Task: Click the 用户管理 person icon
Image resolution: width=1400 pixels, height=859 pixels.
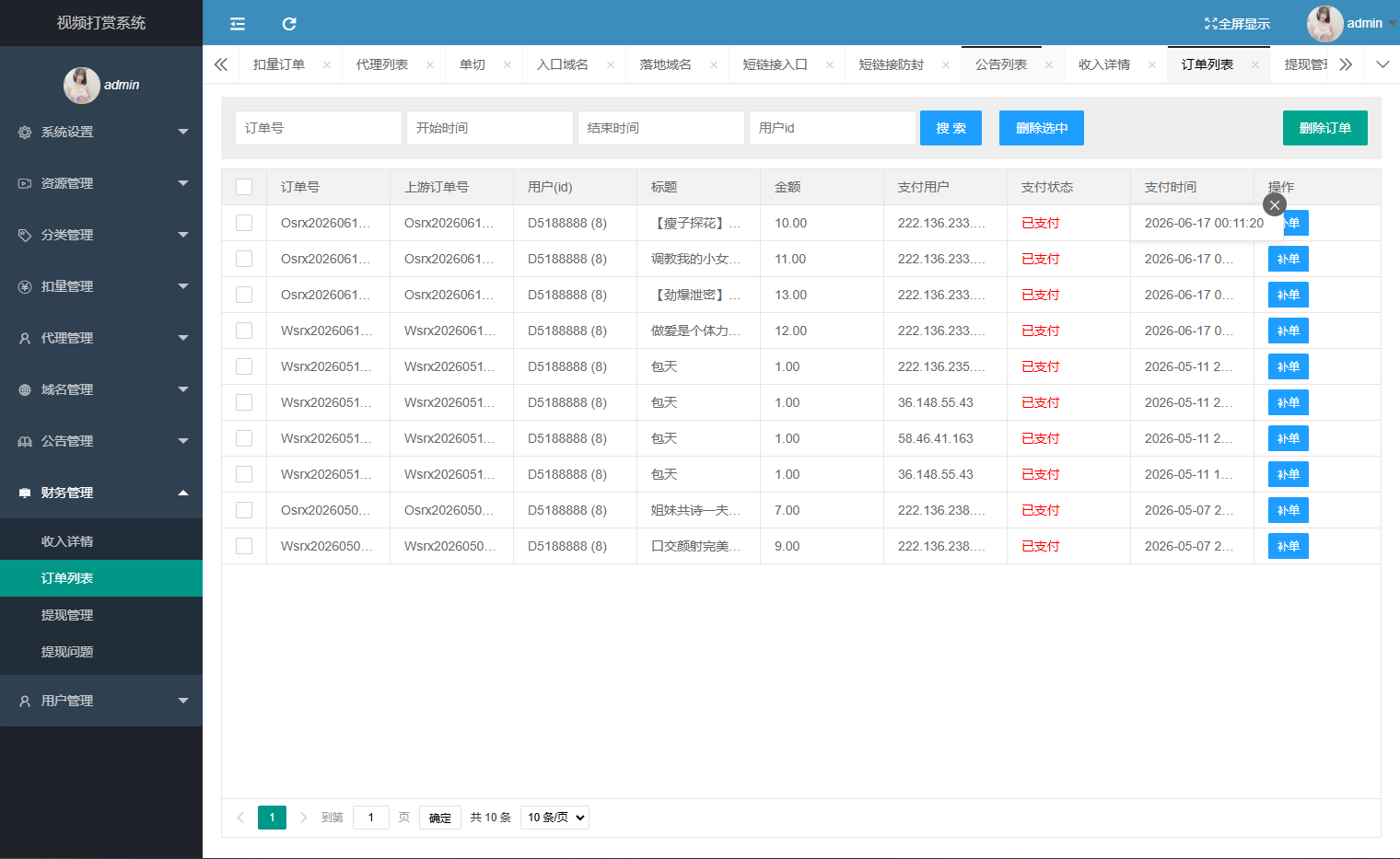Action: click(25, 701)
